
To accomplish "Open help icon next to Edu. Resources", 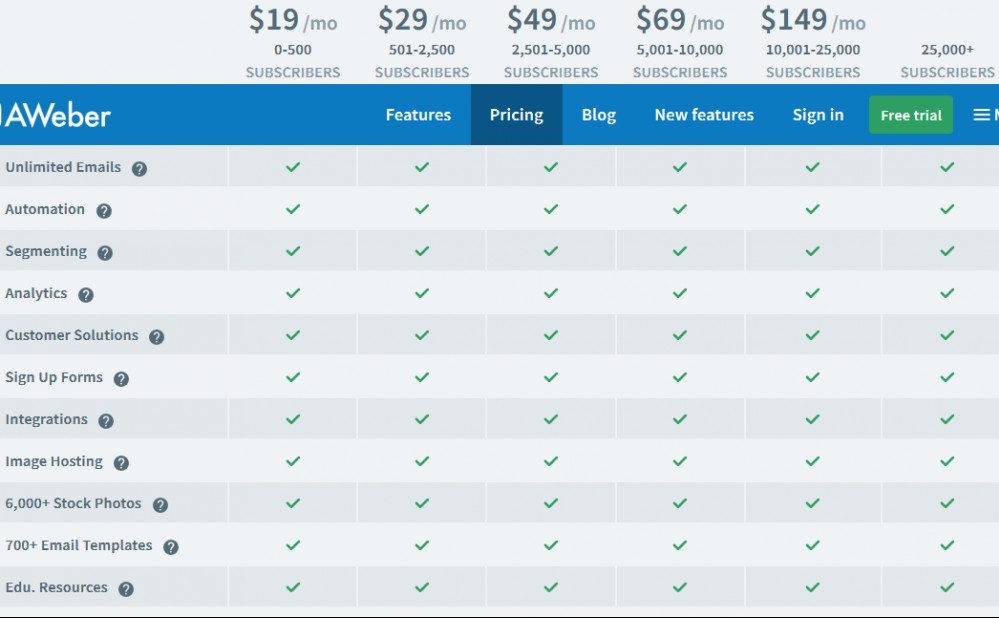I will point(126,589).
